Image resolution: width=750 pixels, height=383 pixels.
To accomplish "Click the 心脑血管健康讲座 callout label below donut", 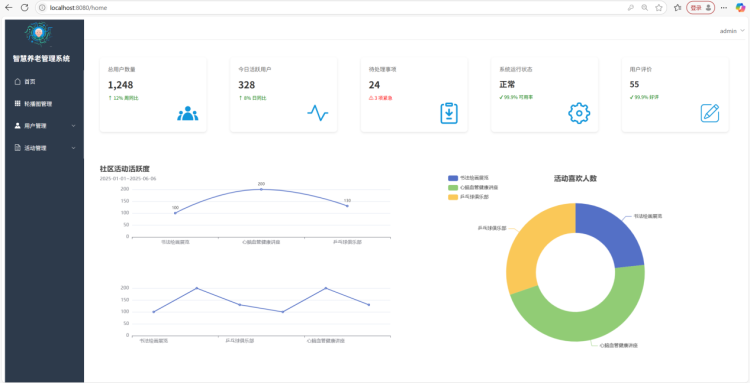I will (x=619, y=345).
